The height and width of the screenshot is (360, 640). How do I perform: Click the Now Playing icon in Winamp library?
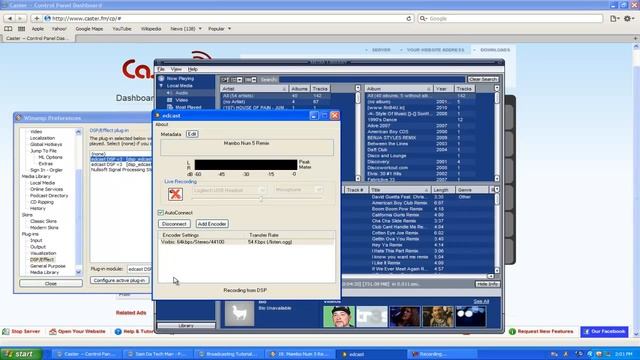point(162,78)
